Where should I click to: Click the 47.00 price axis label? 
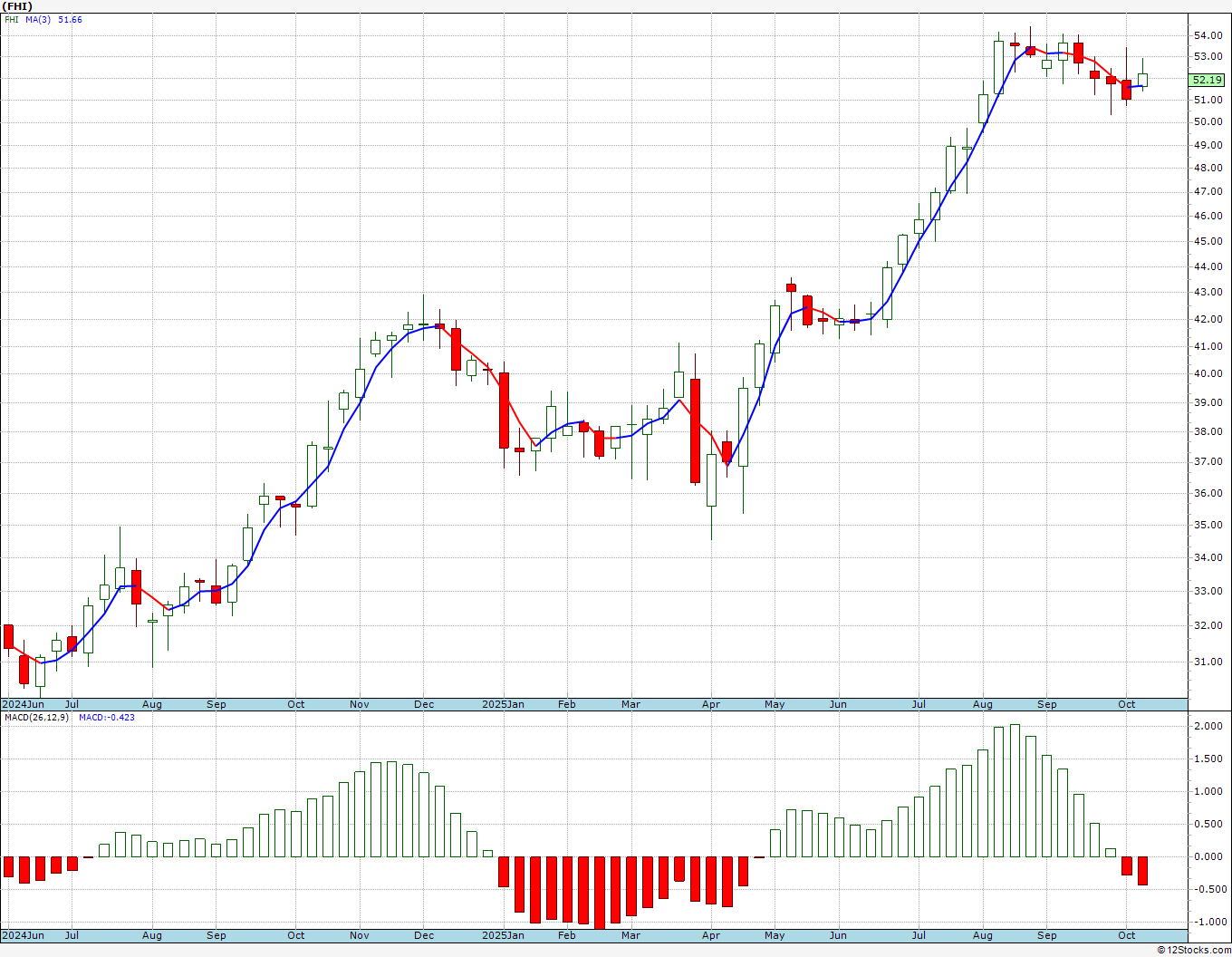(x=1208, y=191)
